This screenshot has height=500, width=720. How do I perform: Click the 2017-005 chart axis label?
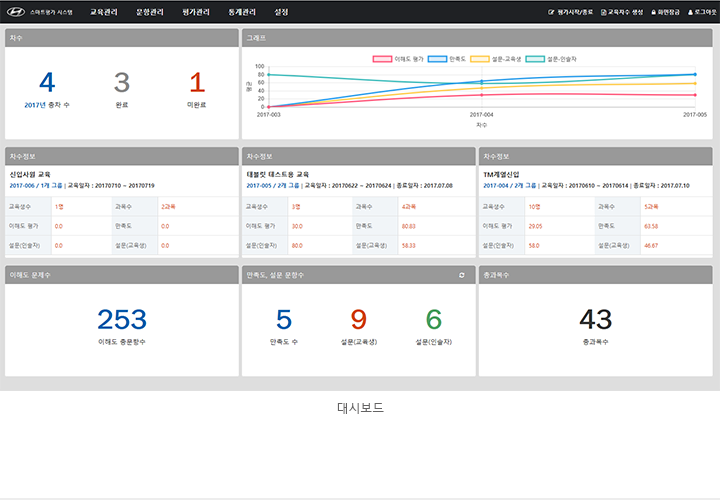click(695, 115)
